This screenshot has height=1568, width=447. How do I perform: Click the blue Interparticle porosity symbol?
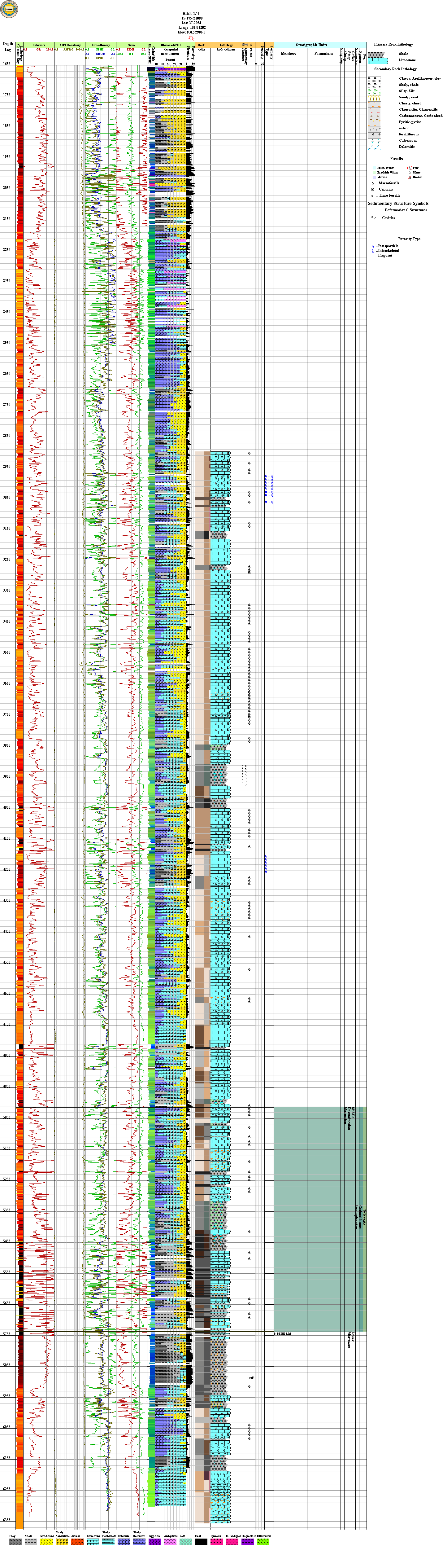[x=373, y=246]
